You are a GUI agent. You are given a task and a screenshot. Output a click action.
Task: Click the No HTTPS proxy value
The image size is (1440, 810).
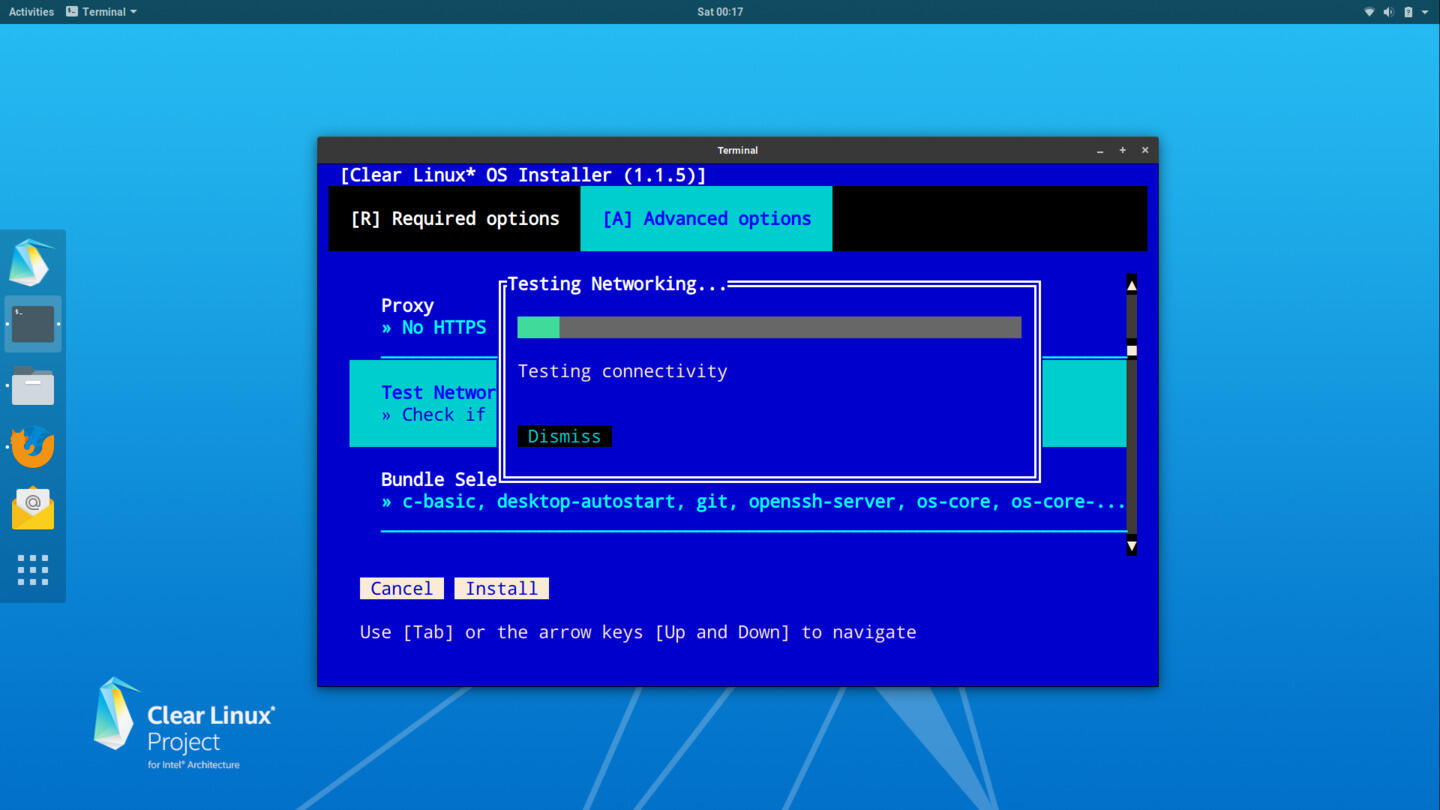tap(433, 327)
